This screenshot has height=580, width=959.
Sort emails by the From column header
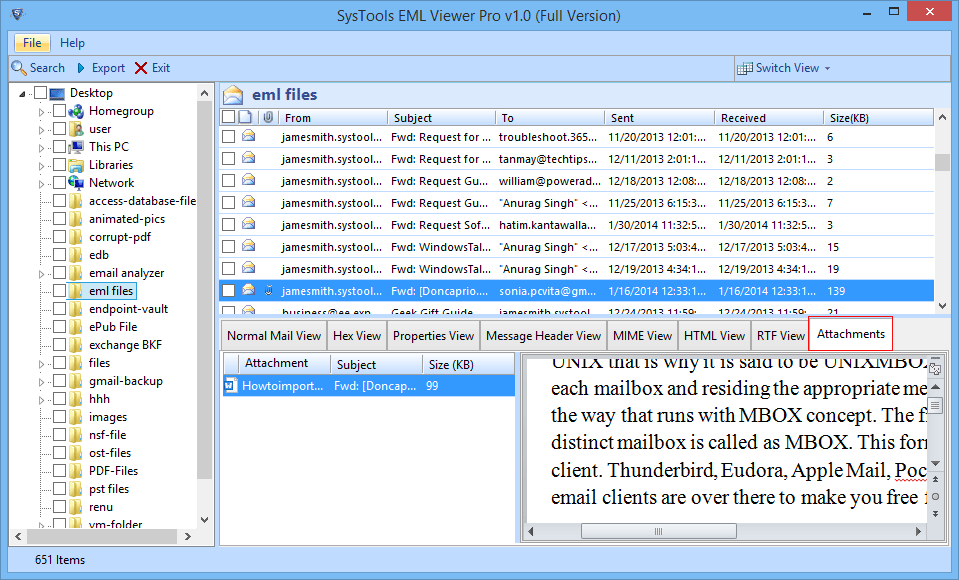[x=333, y=117]
